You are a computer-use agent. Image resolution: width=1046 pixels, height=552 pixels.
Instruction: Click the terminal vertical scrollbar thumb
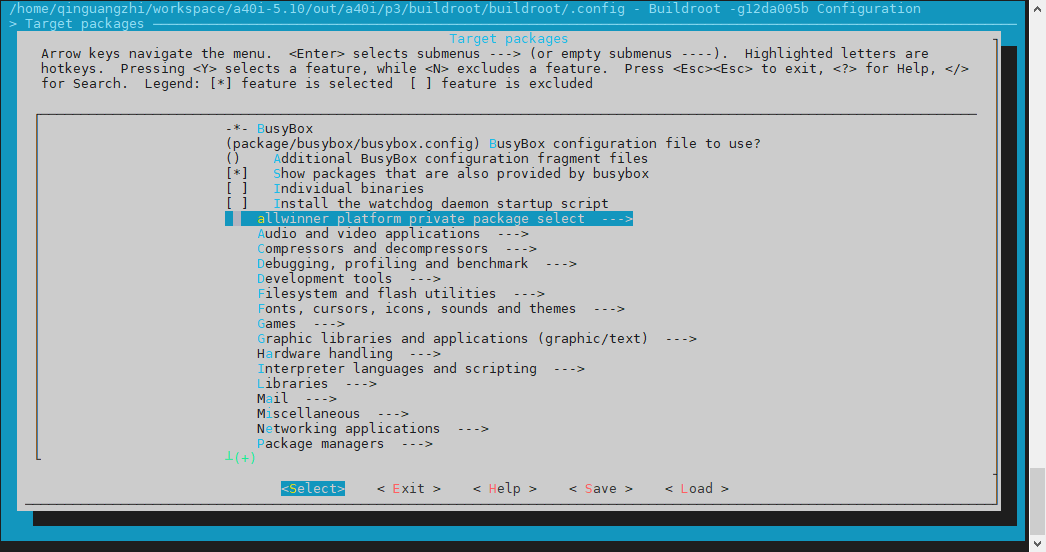1037,499
